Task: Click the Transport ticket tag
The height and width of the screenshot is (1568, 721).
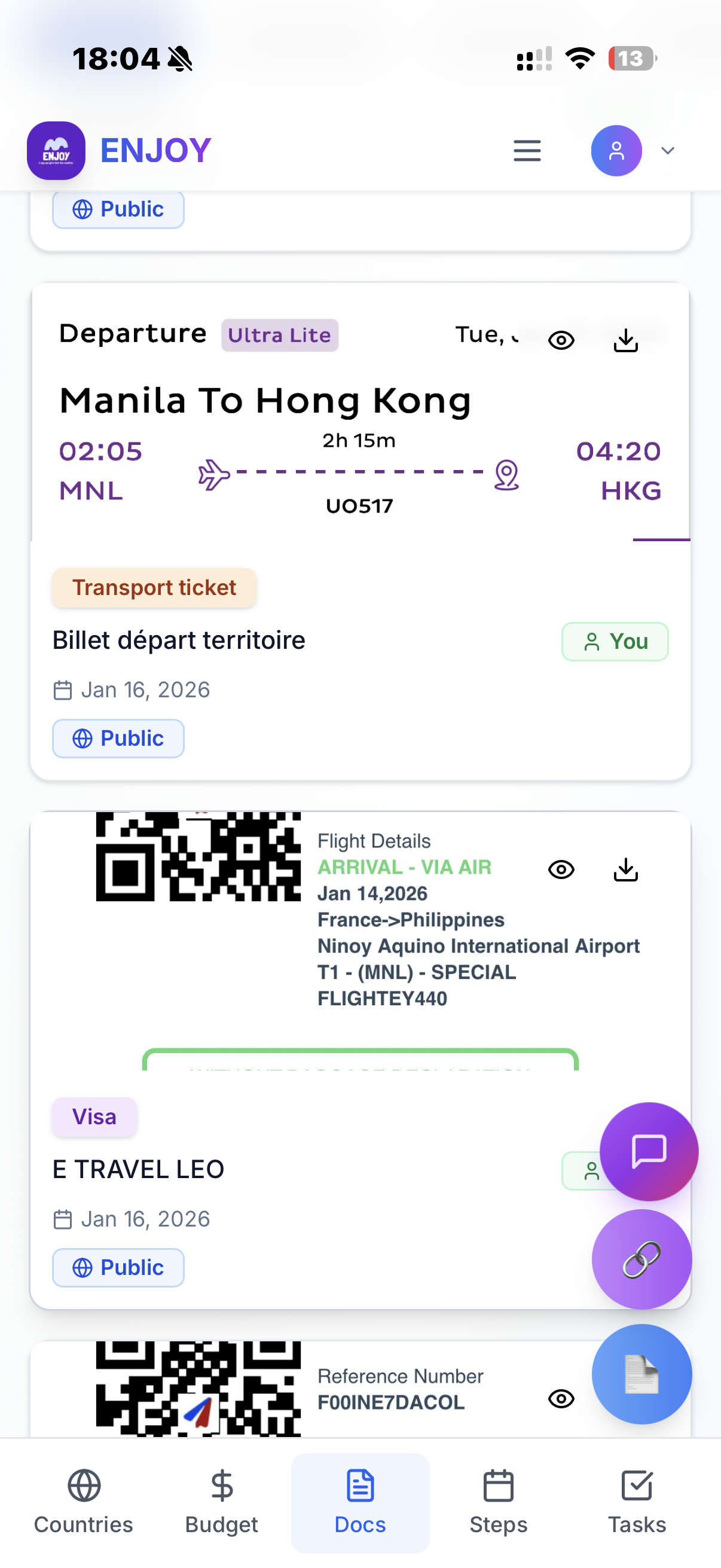Action: [154, 587]
